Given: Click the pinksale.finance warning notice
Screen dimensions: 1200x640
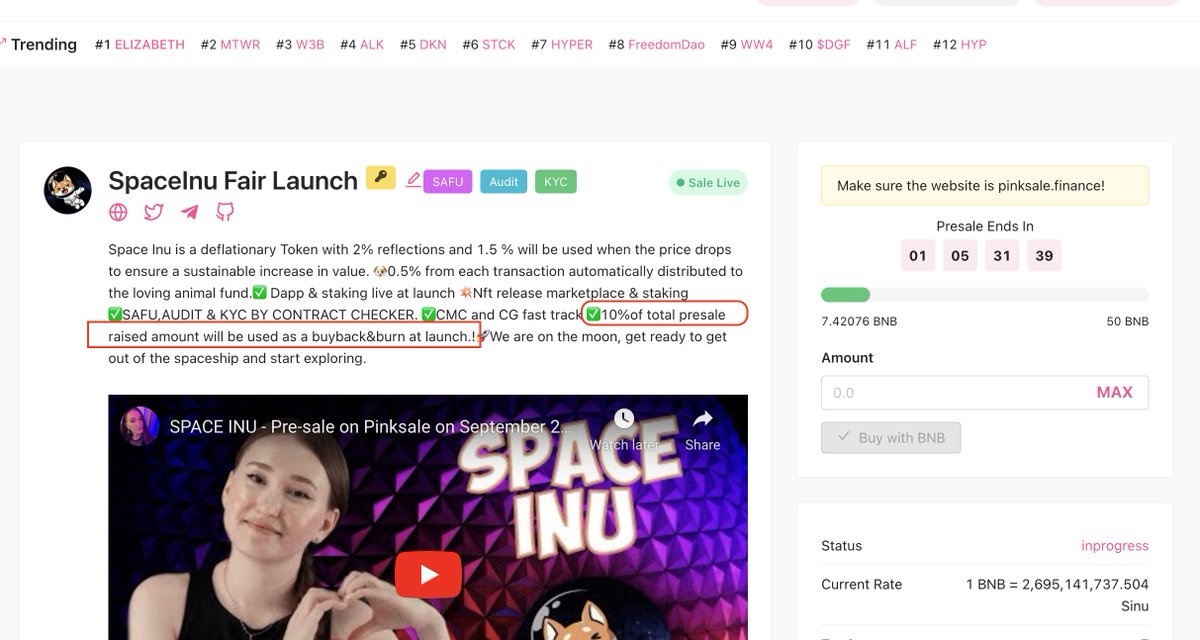Looking at the screenshot, I should click(x=985, y=186).
